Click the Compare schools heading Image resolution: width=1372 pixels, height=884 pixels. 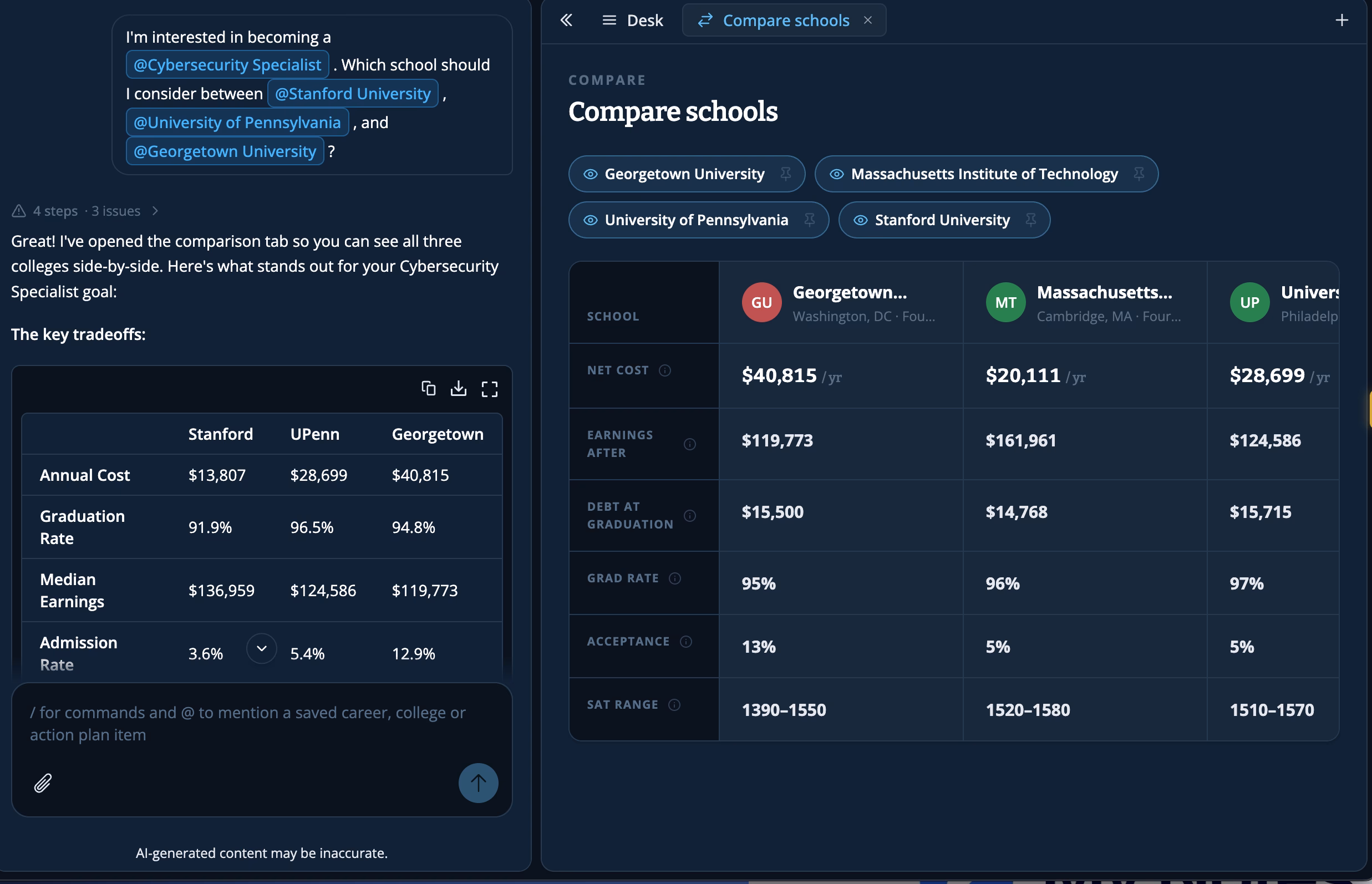672,111
